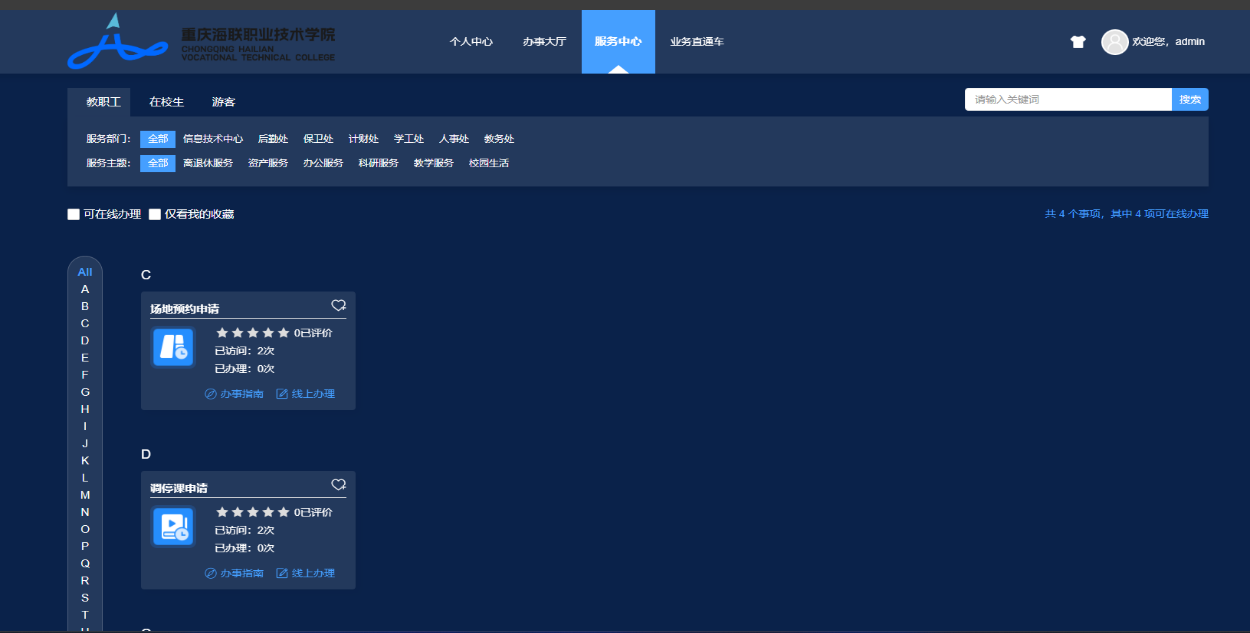
Task: Filter service theme by 离退休服务
Action: 208,163
